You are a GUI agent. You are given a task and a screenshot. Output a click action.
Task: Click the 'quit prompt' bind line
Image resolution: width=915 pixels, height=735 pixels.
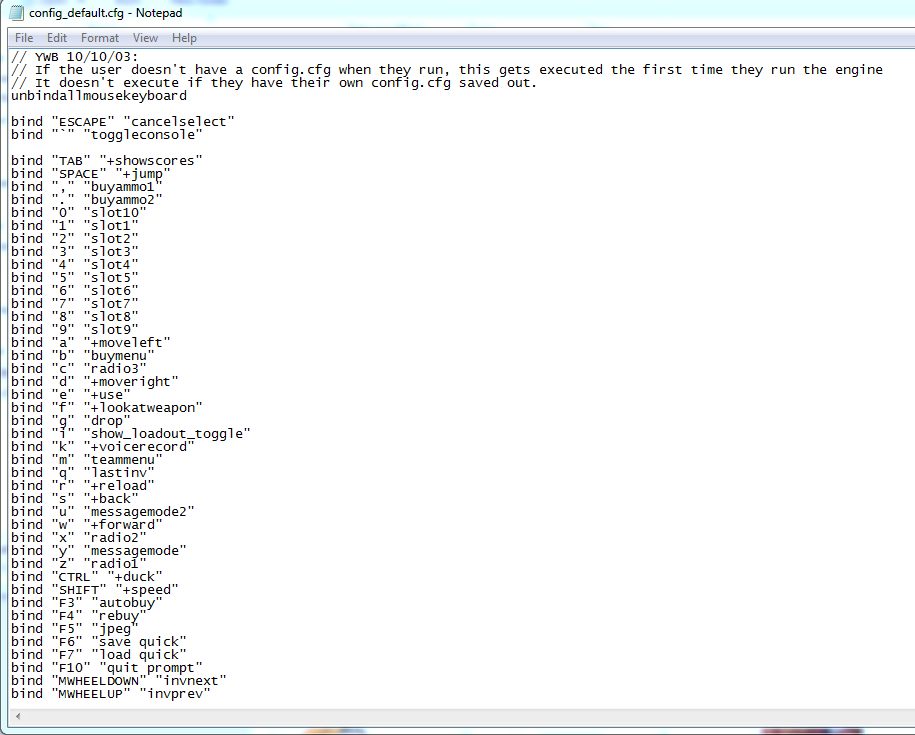(107, 668)
